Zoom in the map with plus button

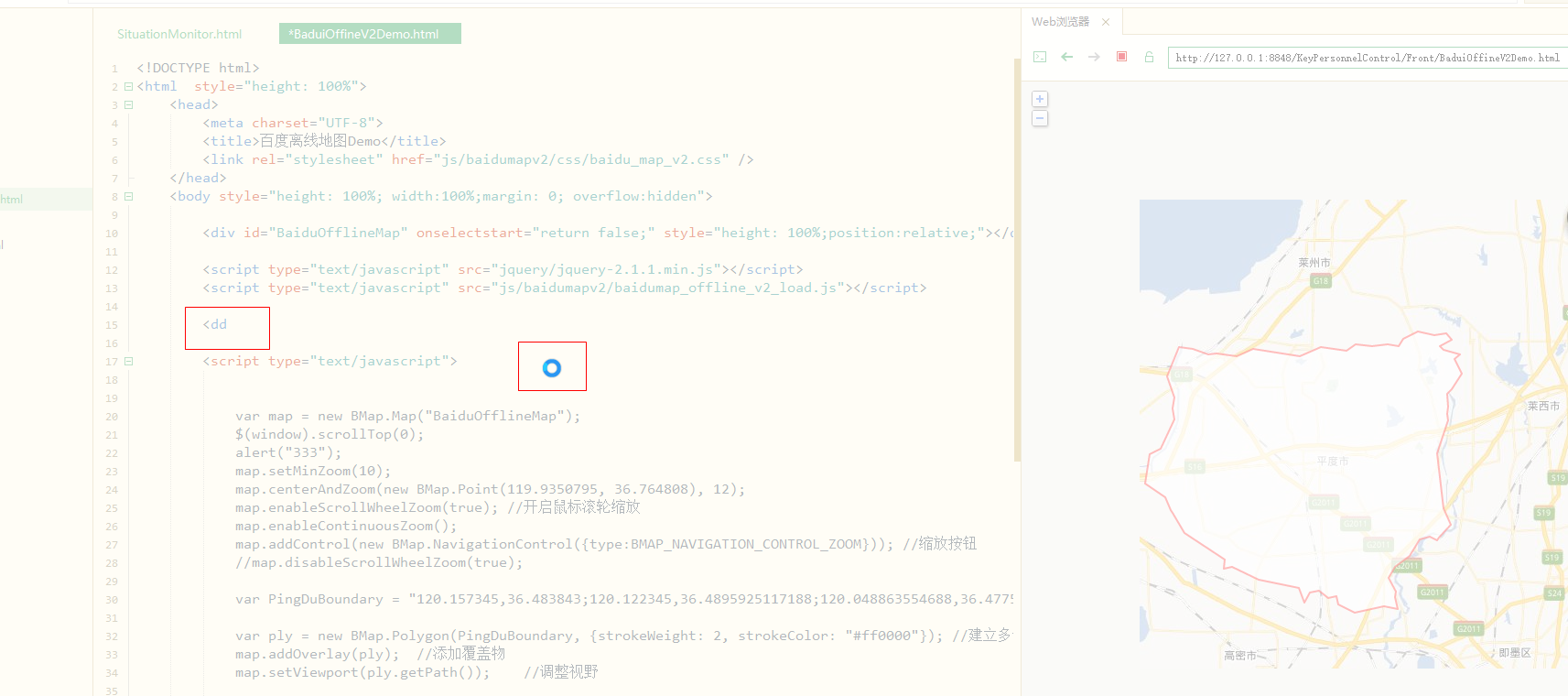(1040, 99)
